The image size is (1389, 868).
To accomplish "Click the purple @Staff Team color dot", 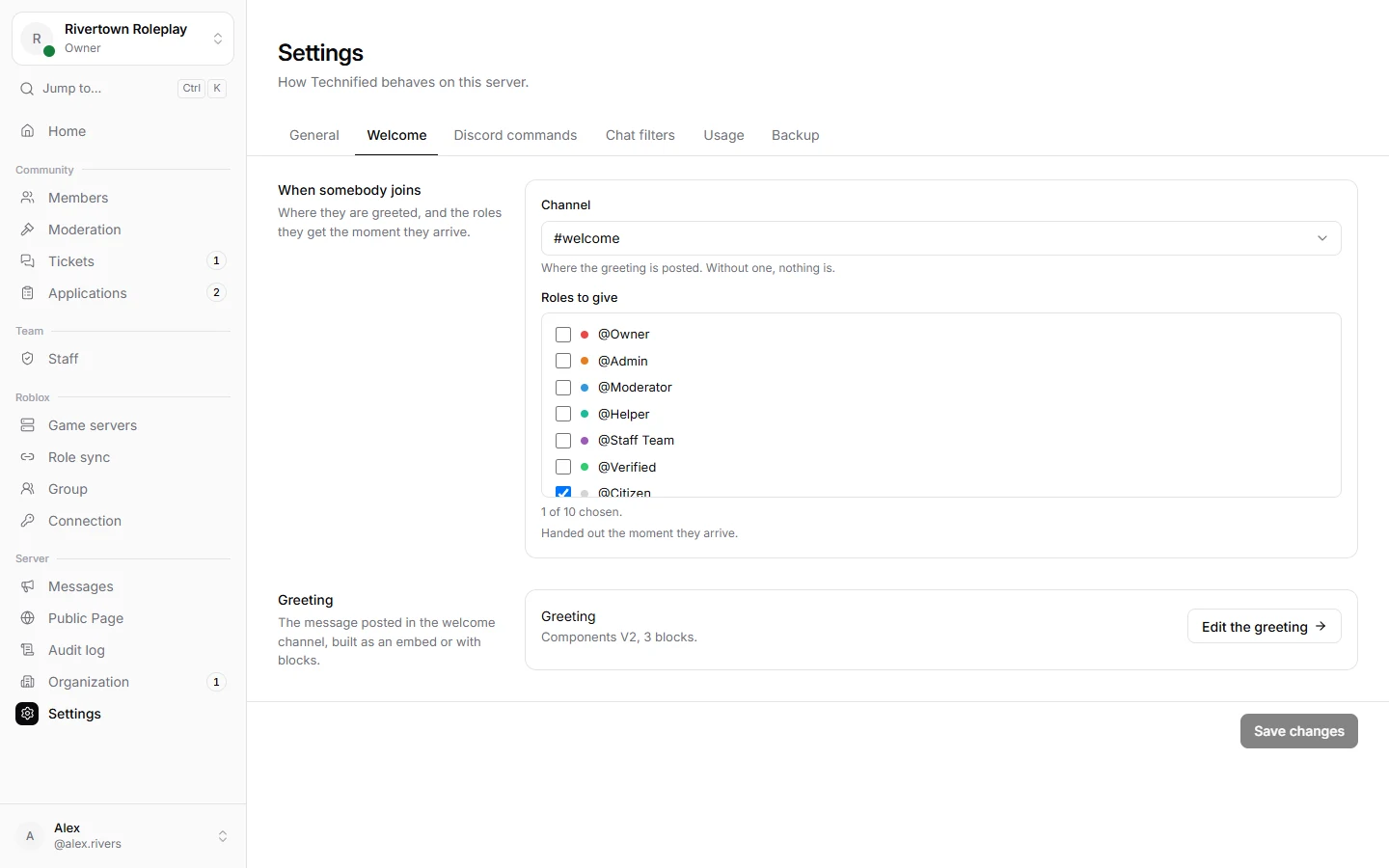I will click(x=585, y=441).
